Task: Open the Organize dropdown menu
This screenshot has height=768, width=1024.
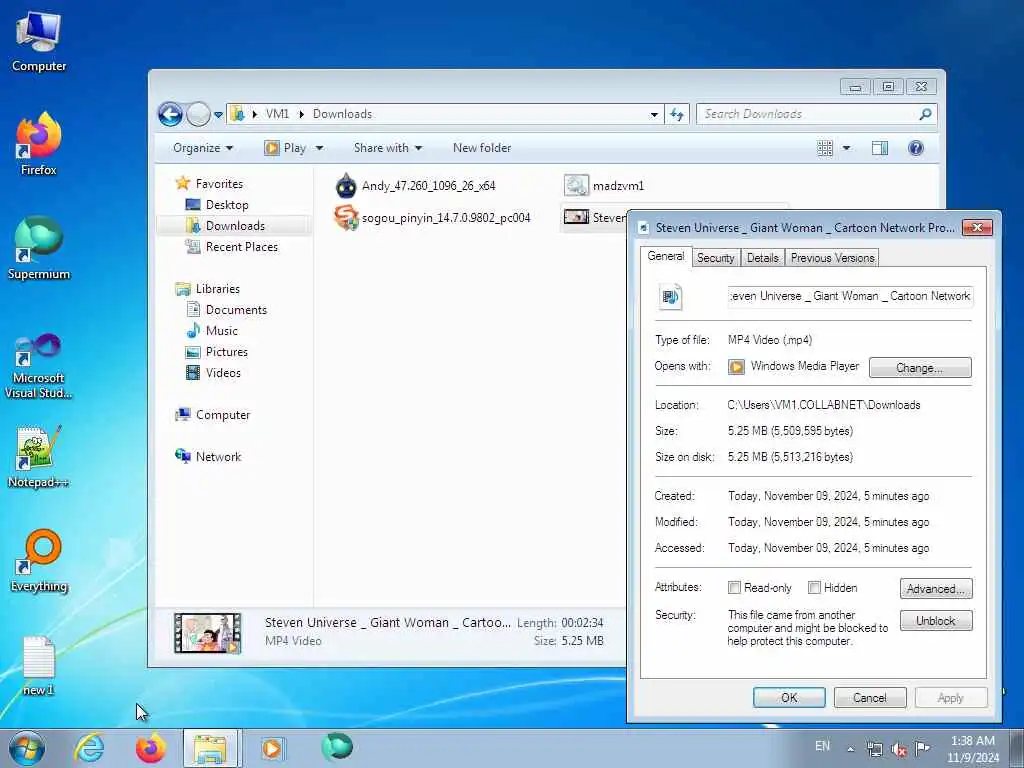Action: pyautogui.click(x=203, y=148)
